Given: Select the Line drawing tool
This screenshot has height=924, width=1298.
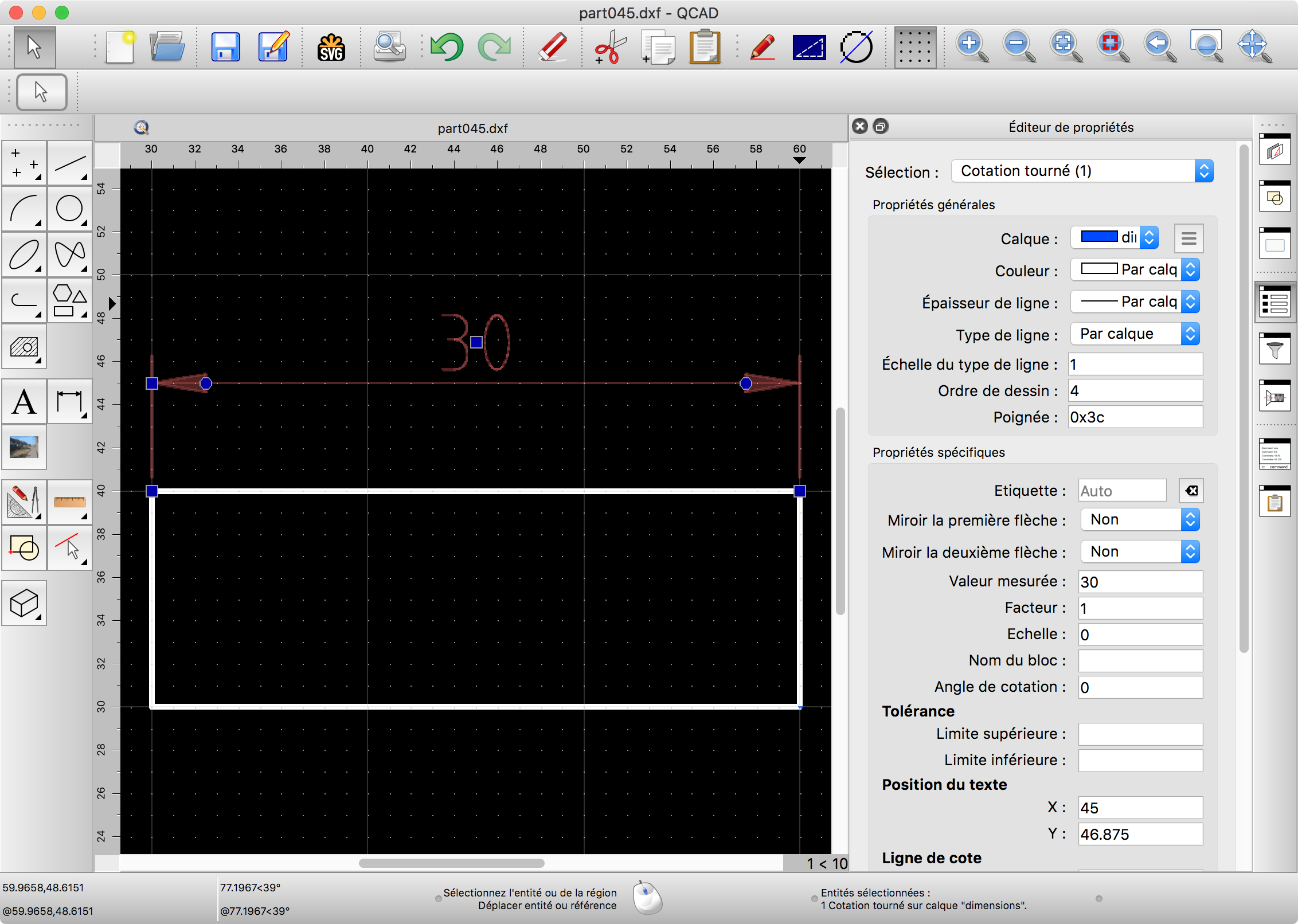Looking at the screenshot, I should [70, 164].
